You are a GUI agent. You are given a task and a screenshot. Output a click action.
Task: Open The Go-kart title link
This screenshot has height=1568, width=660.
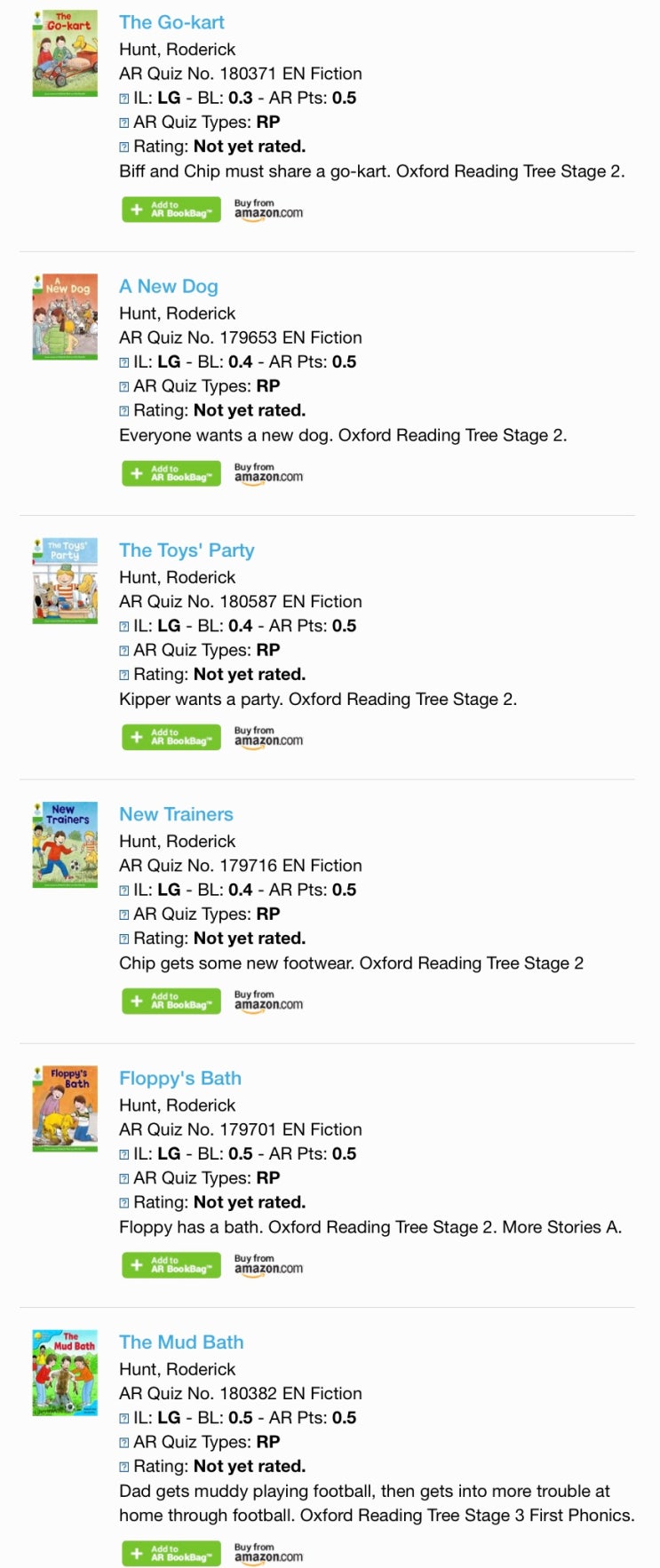point(171,22)
